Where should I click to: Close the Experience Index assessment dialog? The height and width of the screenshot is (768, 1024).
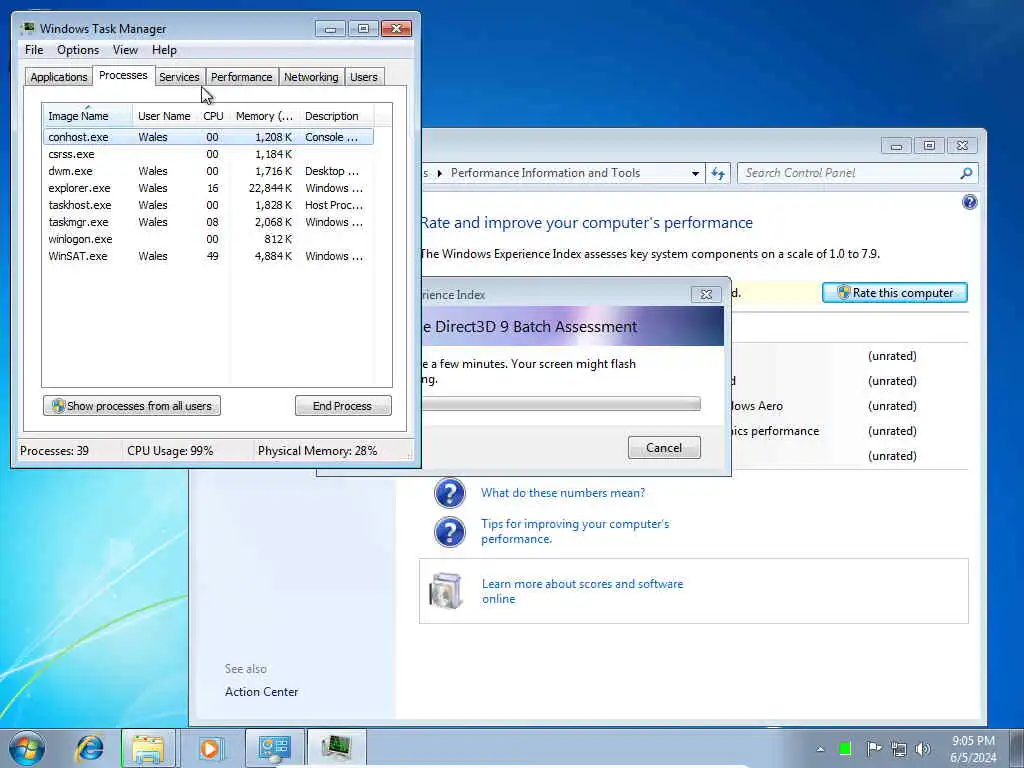706,295
